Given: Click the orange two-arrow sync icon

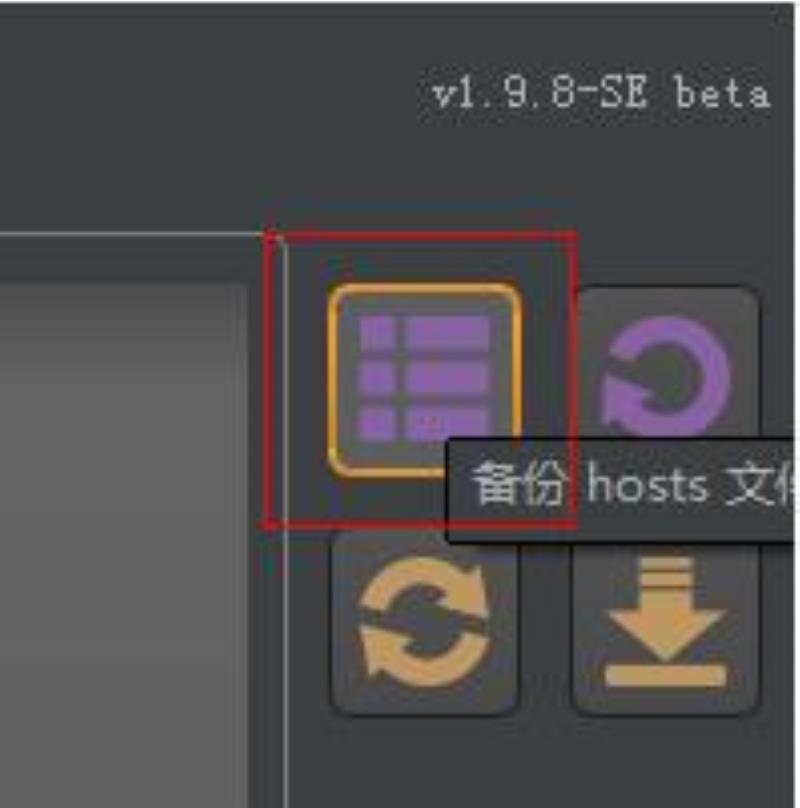Looking at the screenshot, I should (x=424, y=621).
